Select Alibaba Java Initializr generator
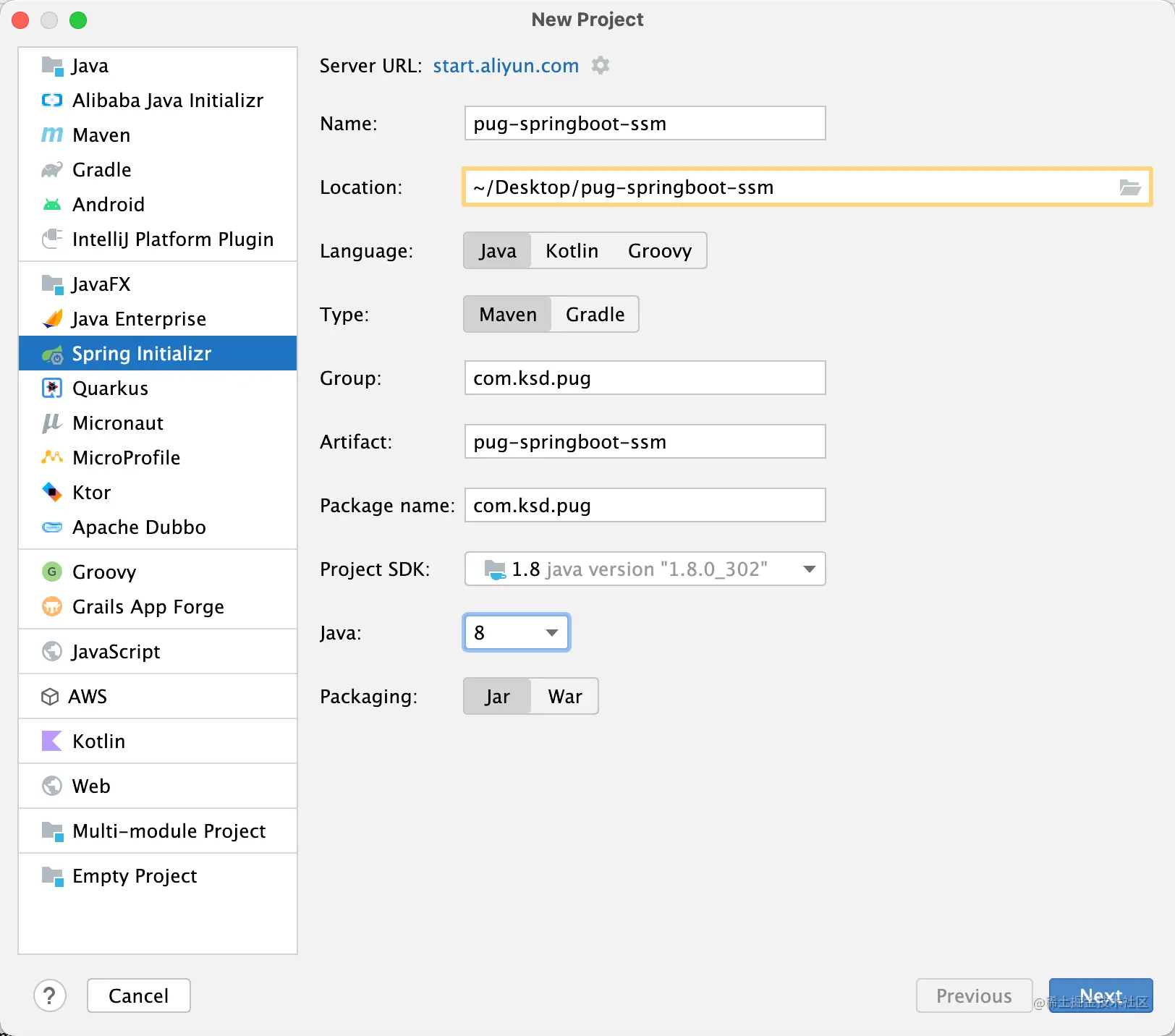The height and width of the screenshot is (1036, 1175). [158, 101]
